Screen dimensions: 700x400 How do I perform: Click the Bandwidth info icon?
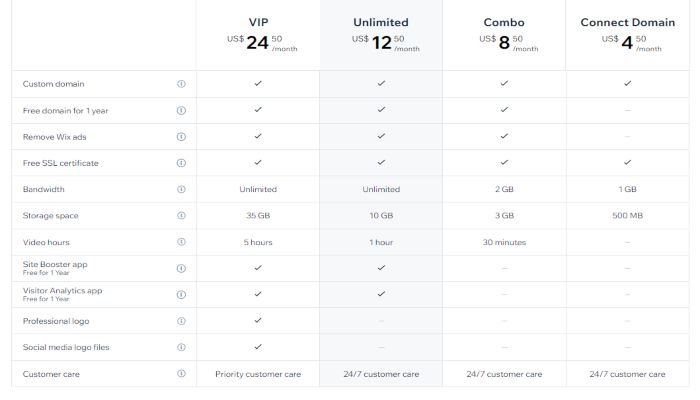point(181,189)
